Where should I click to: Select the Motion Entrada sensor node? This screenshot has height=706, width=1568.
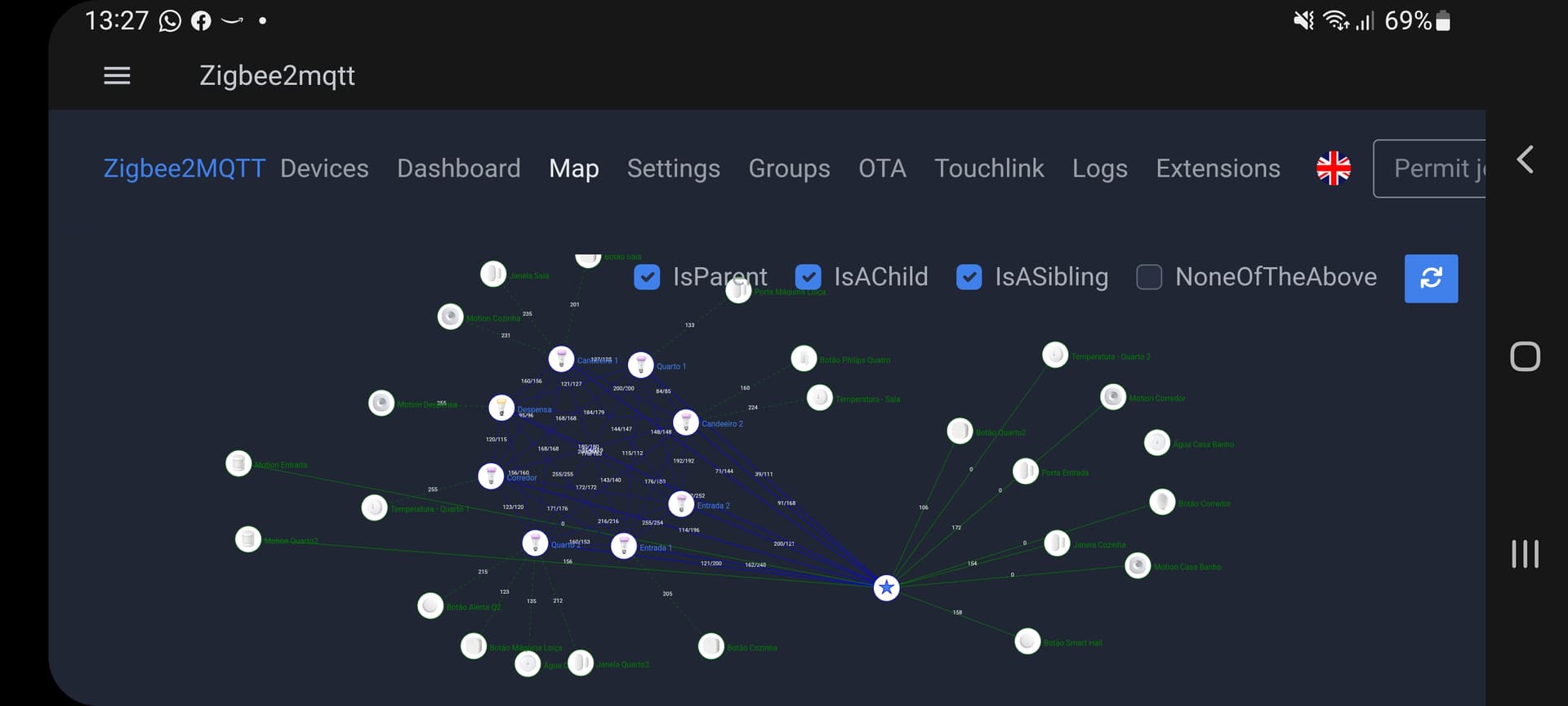click(x=238, y=463)
